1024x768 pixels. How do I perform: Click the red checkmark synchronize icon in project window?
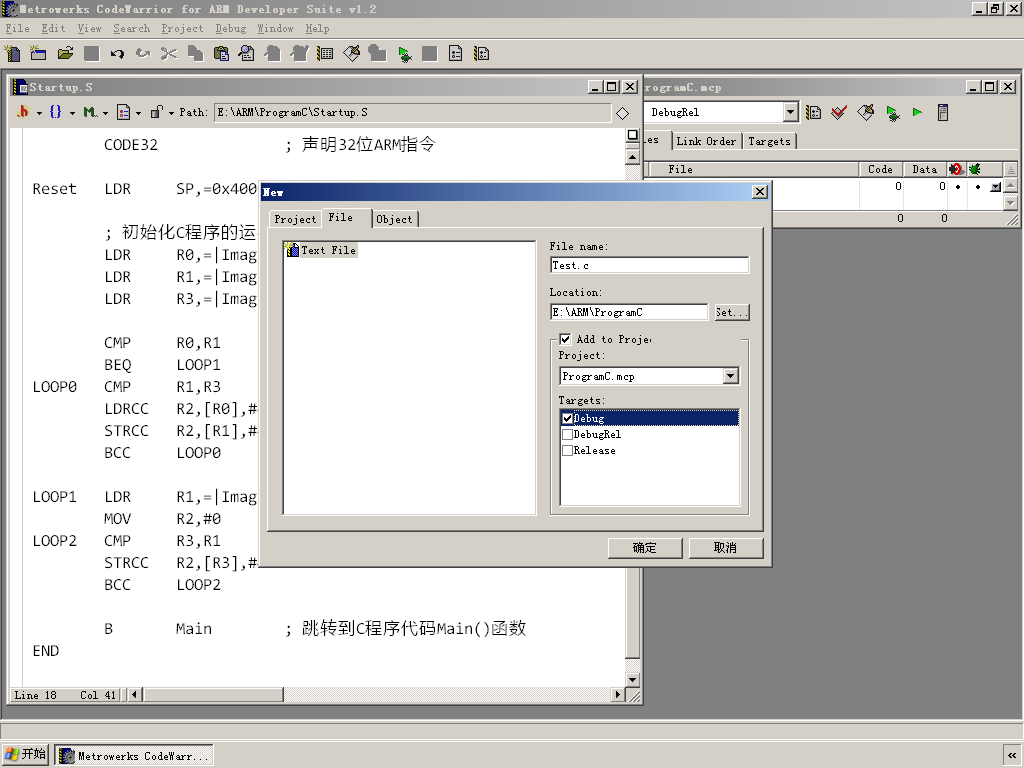tap(839, 112)
